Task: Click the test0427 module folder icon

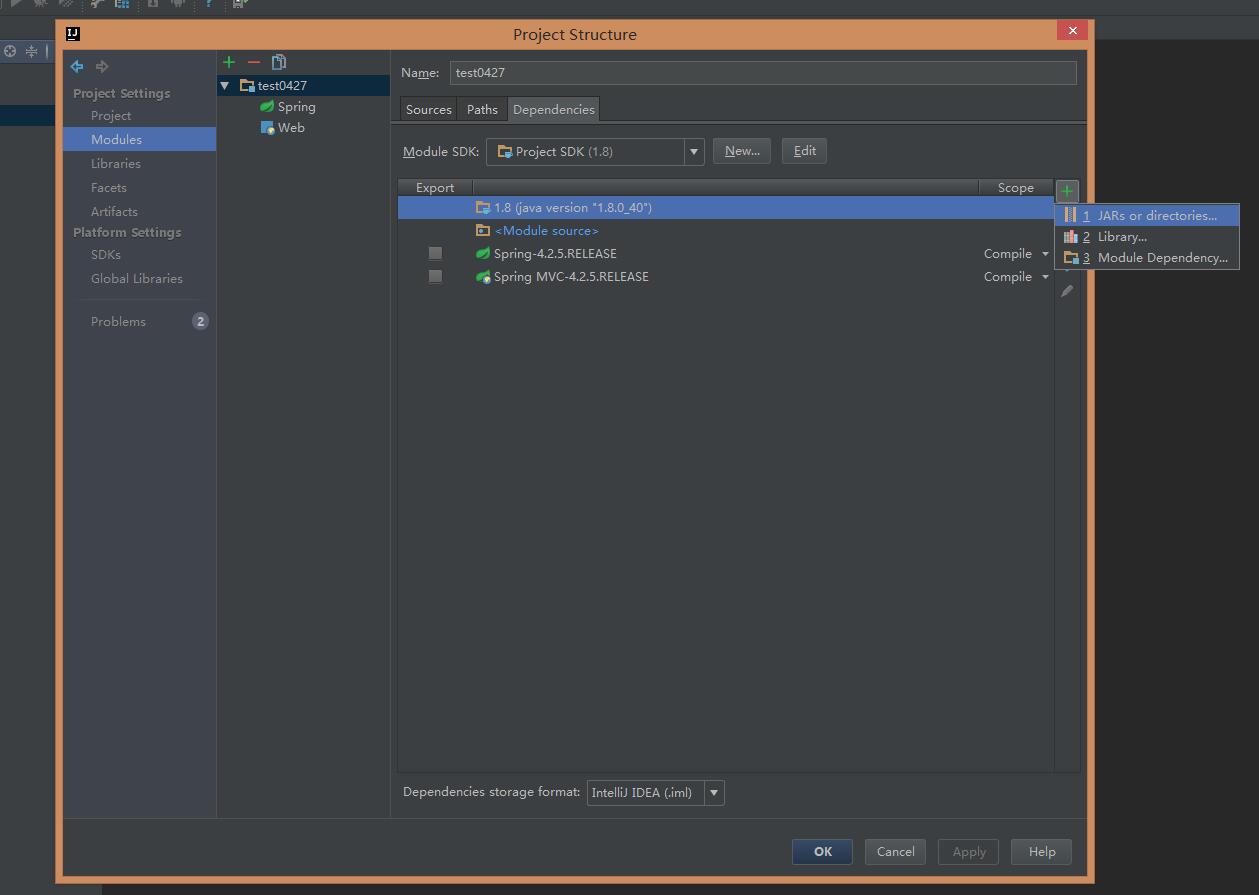Action: tap(247, 86)
